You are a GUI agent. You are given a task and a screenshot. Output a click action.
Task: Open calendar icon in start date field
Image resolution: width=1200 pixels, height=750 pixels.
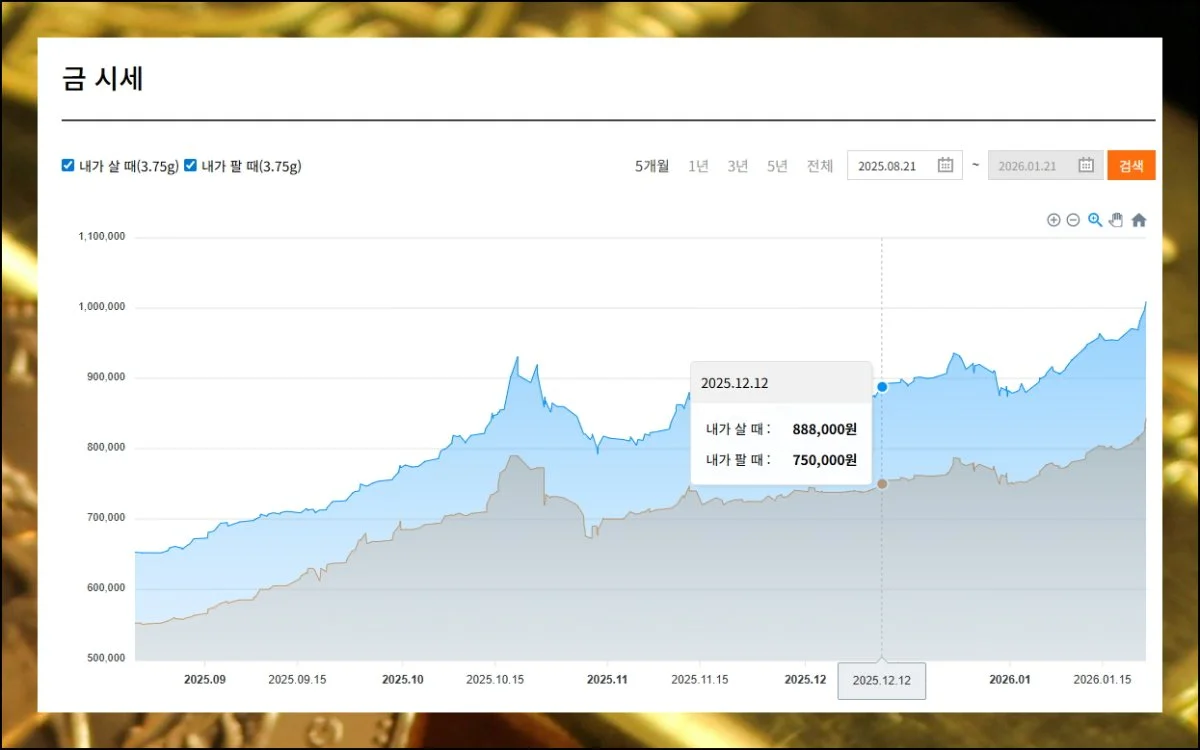click(x=945, y=166)
